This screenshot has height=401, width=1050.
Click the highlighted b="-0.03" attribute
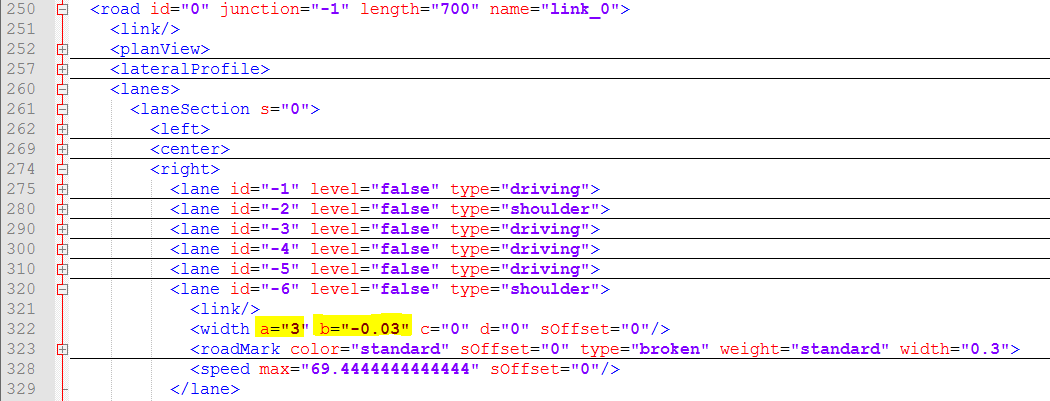pyautogui.click(x=362, y=328)
